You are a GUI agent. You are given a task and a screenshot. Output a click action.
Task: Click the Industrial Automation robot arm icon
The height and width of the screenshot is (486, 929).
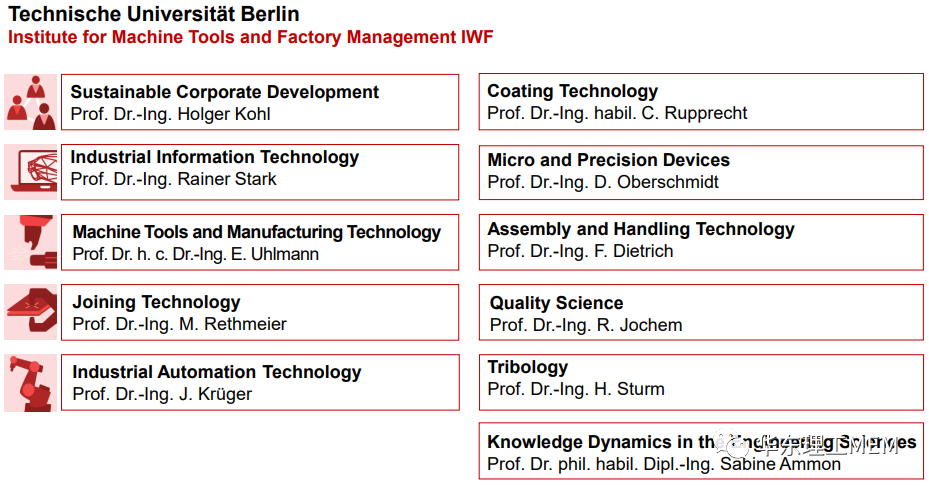click(31, 383)
